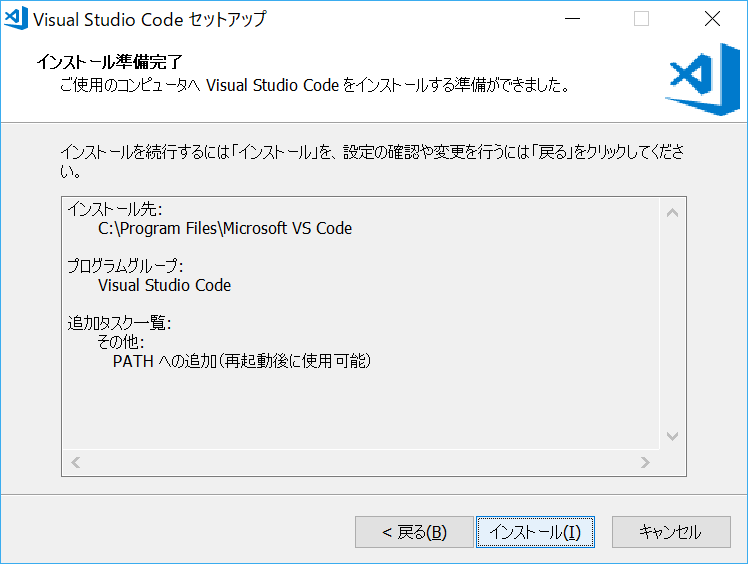Click the 追加タスク一覧: label
This screenshot has height=564, width=748.
[119, 323]
